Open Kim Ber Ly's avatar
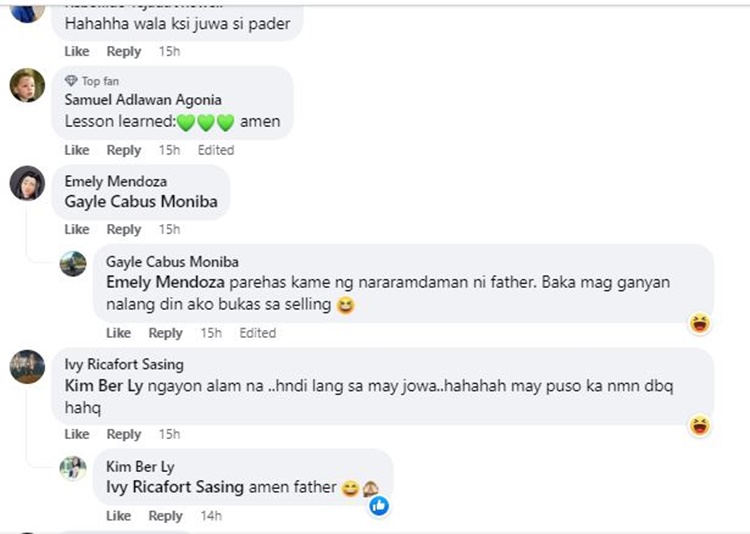The image size is (750, 534). click(73, 468)
